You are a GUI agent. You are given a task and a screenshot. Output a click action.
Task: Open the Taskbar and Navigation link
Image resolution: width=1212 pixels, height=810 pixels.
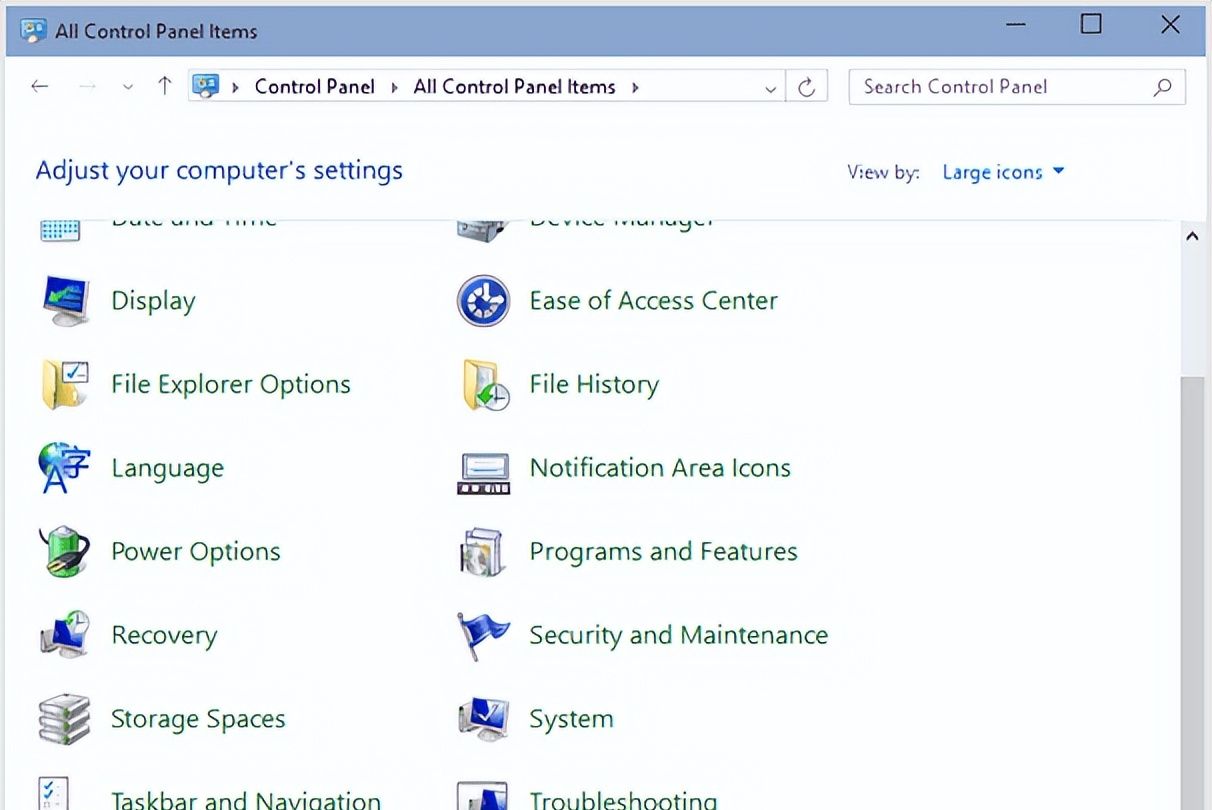[x=246, y=800]
